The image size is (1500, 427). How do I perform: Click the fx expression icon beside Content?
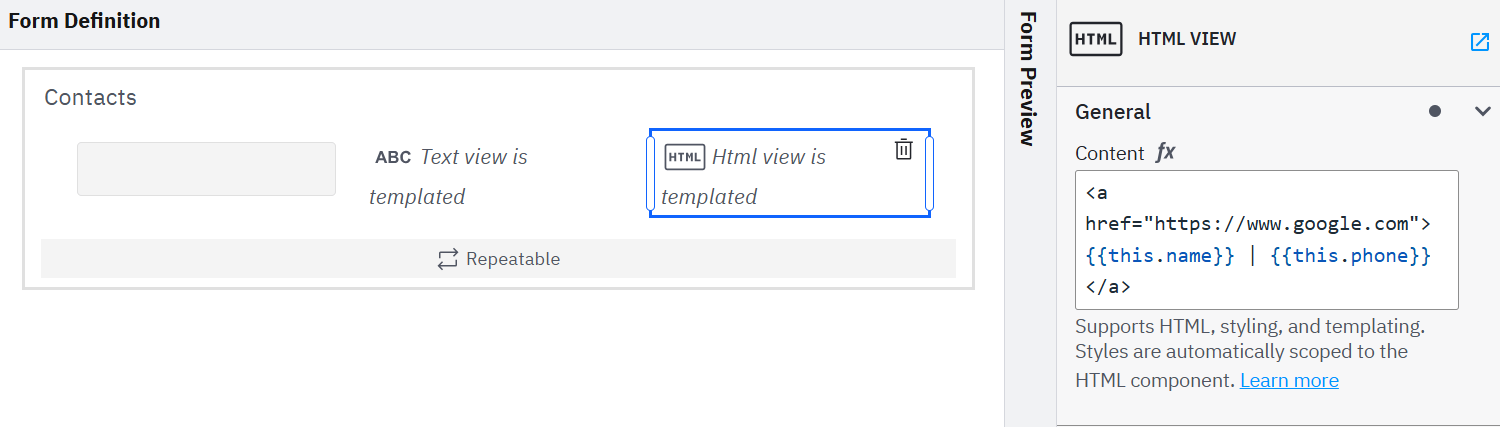click(1165, 153)
